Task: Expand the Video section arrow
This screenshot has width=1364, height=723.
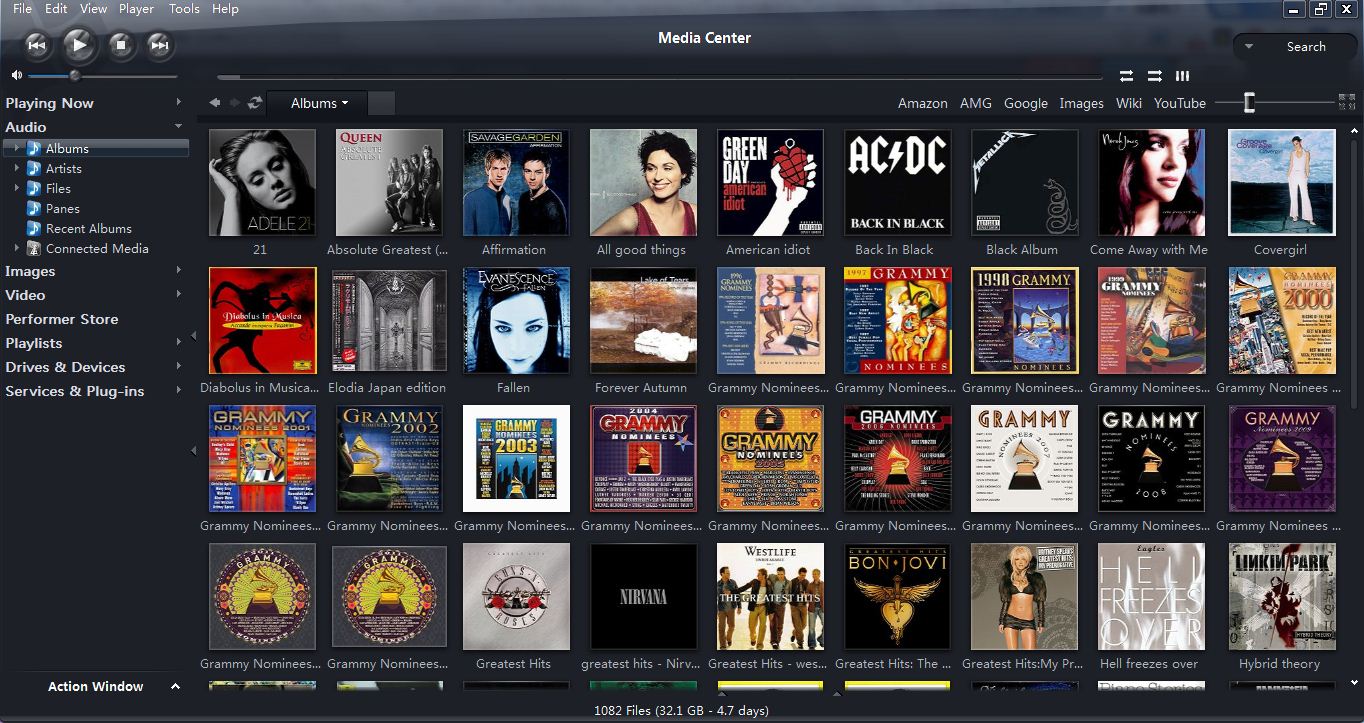Action: click(179, 294)
